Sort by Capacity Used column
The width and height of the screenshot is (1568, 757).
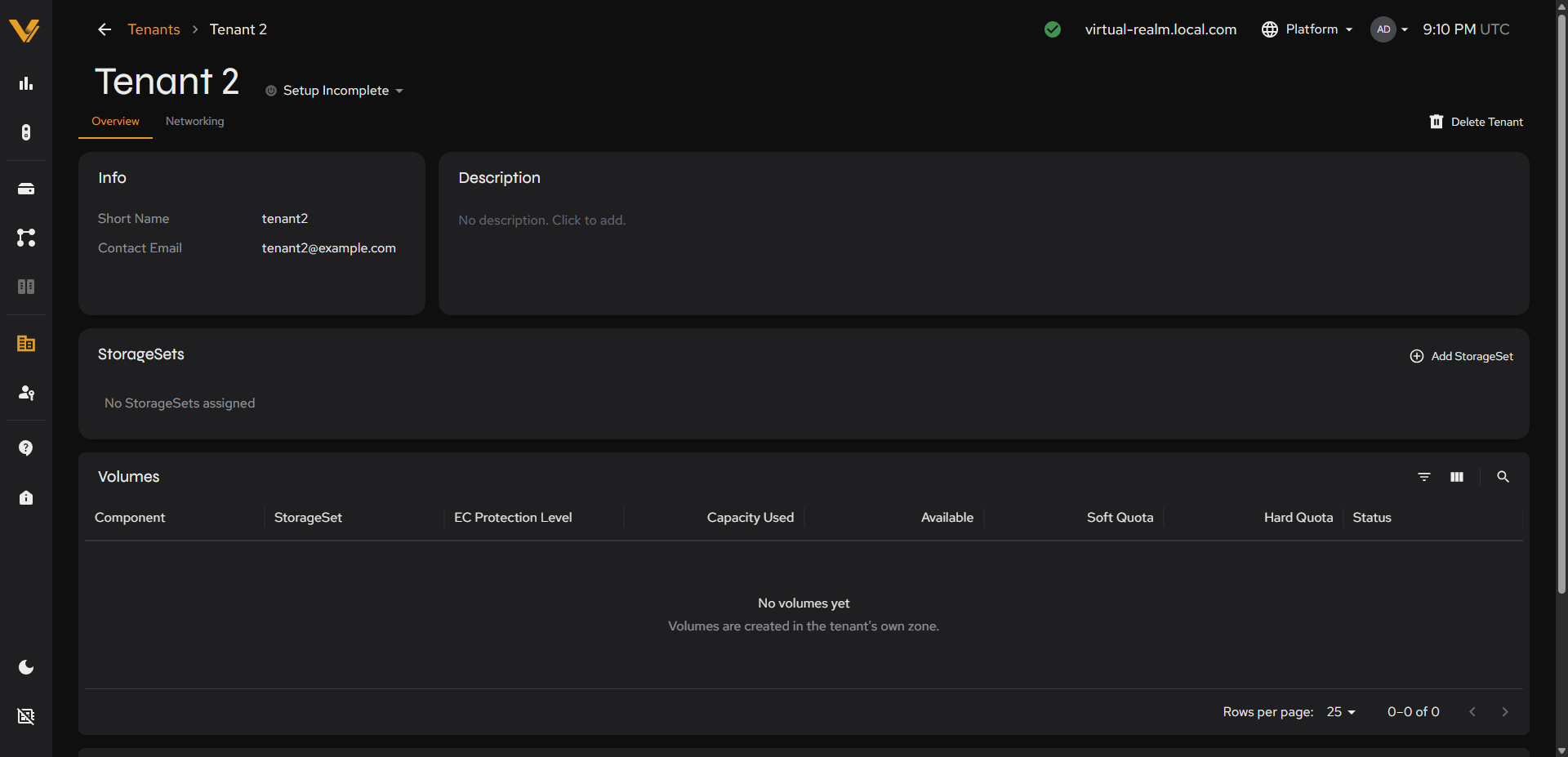pos(751,518)
